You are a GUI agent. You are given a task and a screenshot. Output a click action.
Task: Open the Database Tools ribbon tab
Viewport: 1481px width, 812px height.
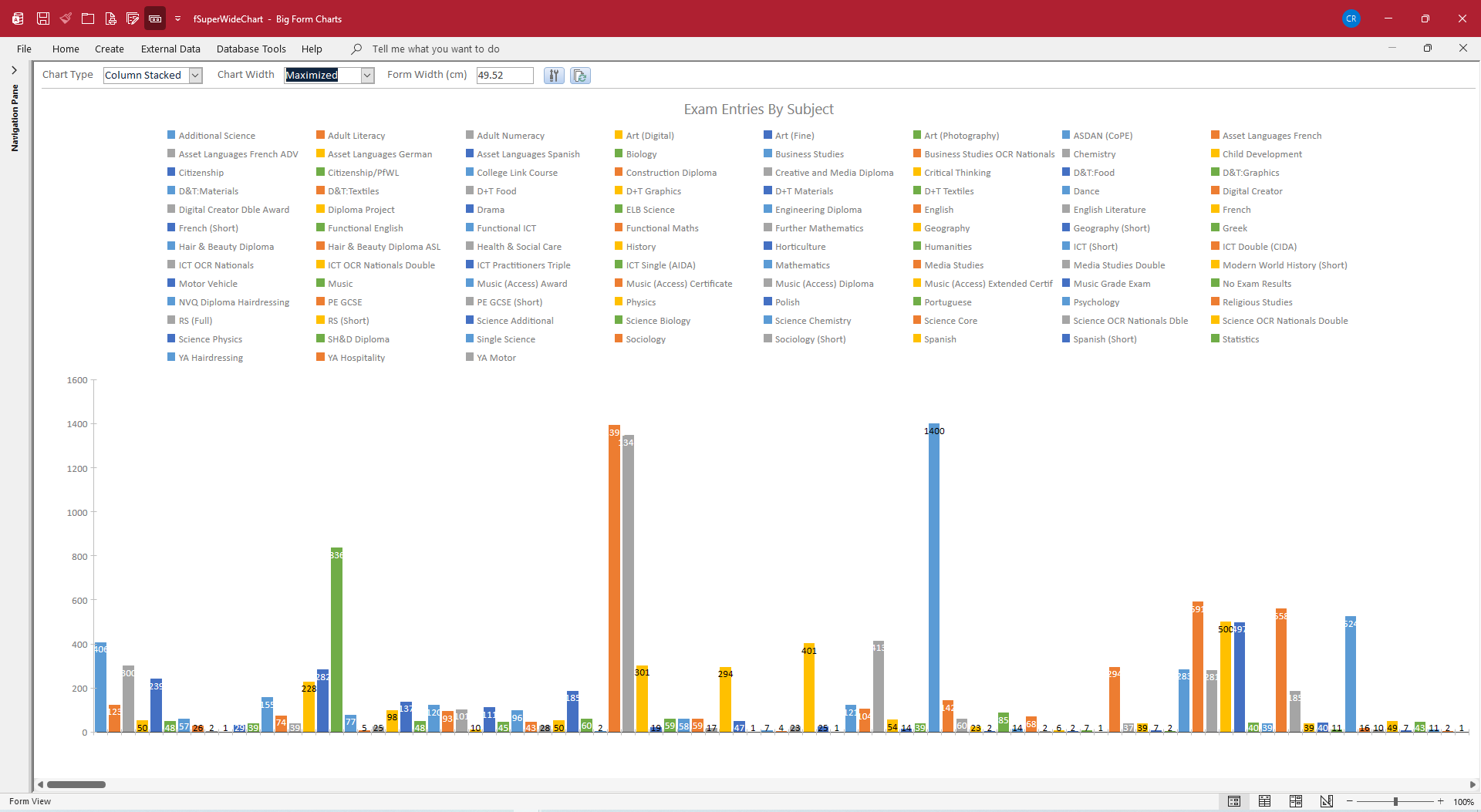click(x=251, y=49)
